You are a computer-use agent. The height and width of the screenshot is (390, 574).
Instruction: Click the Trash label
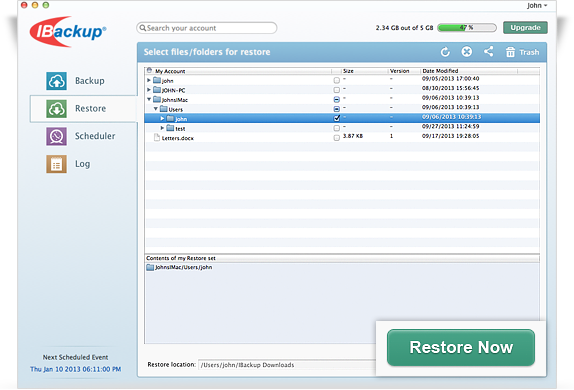point(529,52)
